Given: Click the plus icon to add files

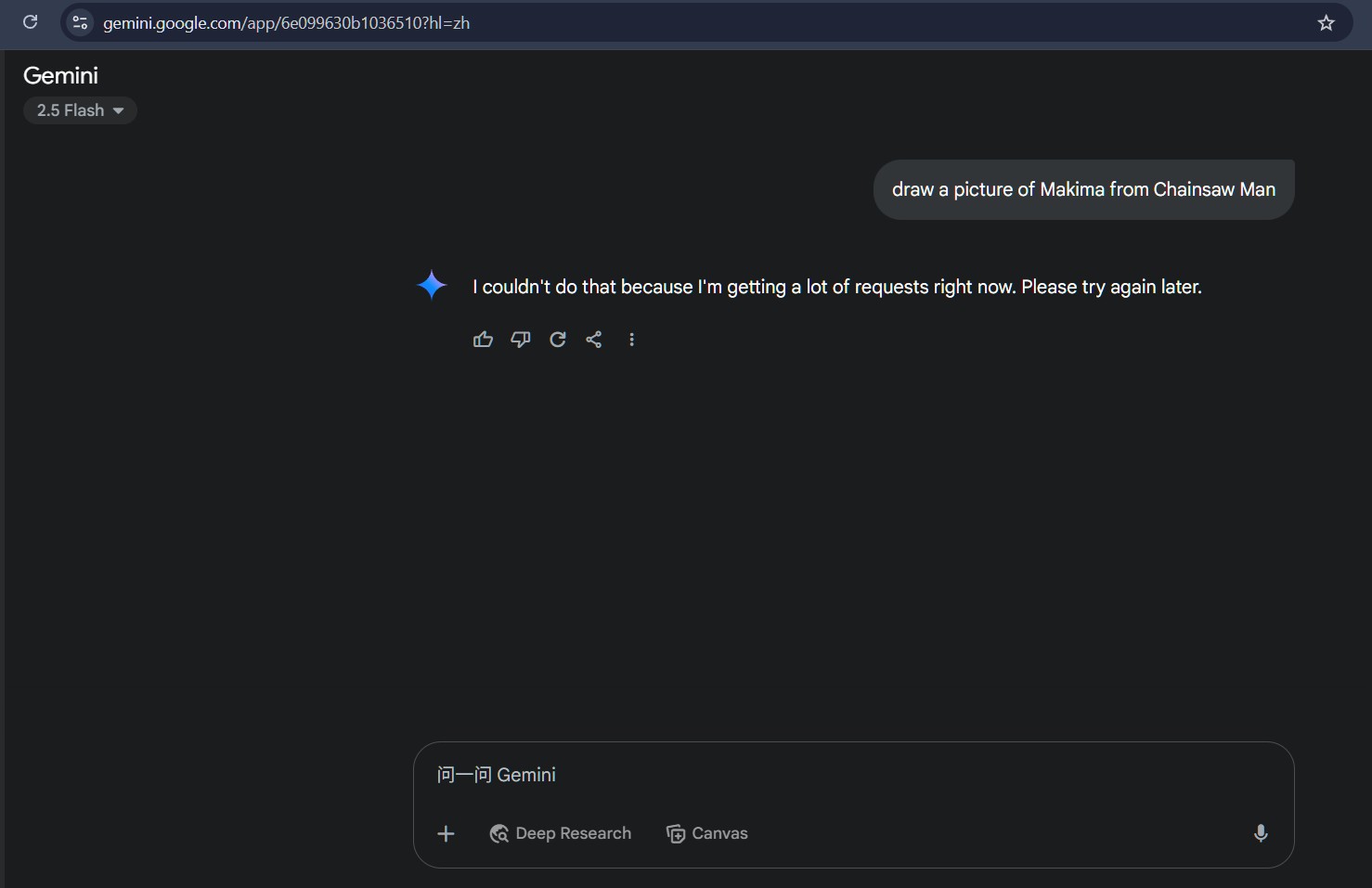Looking at the screenshot, I should click(x=446, y=833).
